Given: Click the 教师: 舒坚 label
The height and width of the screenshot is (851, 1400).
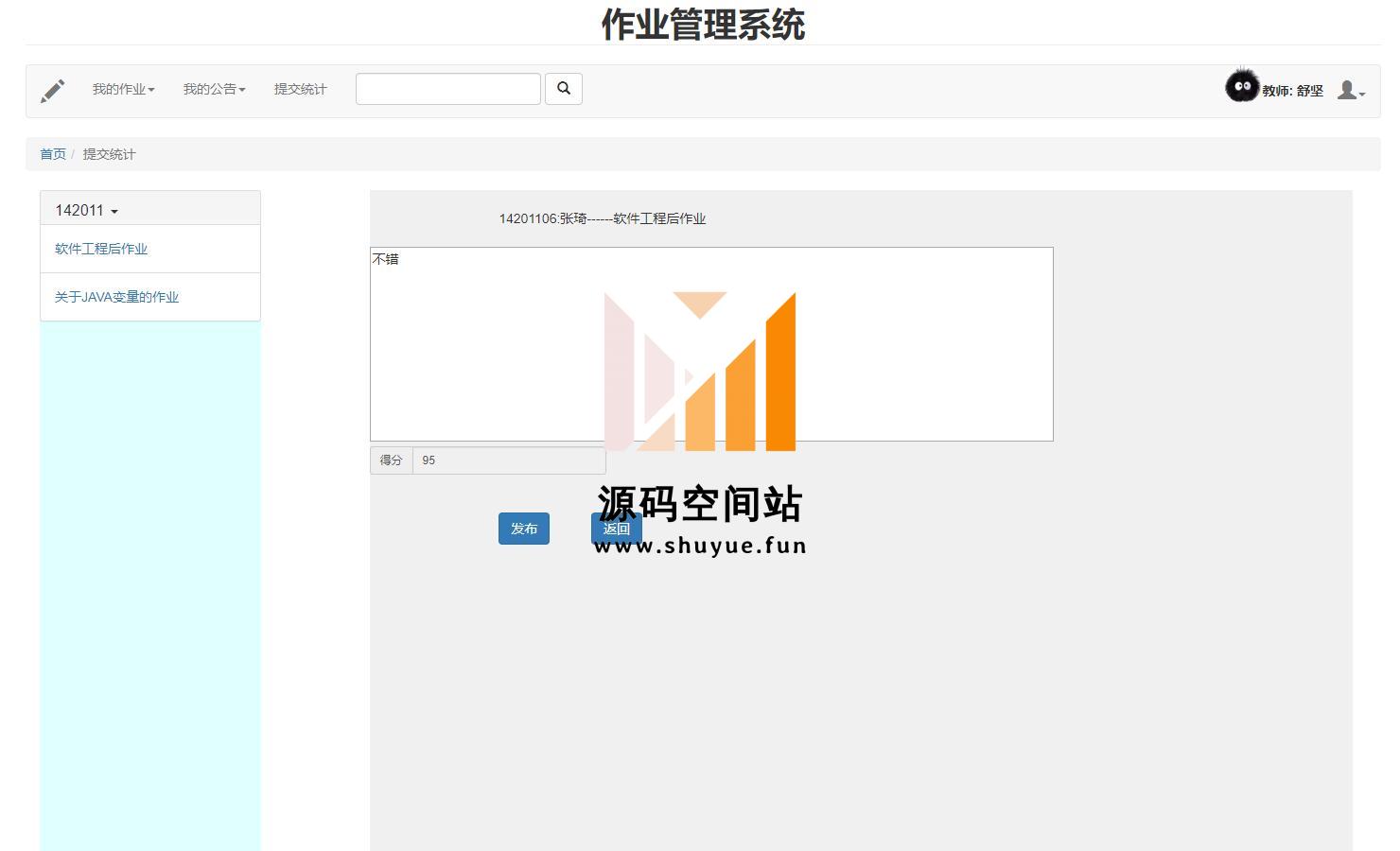Looking at the screenshot, I should tap(1292, 91).
